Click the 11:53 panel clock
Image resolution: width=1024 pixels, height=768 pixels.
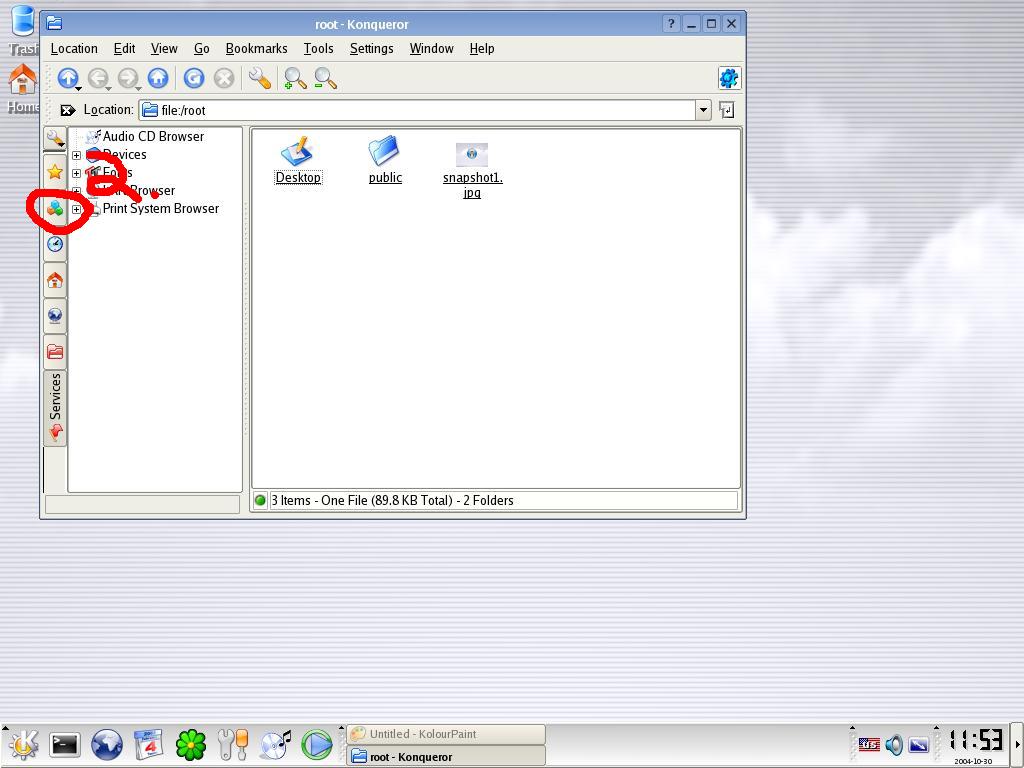976,740
